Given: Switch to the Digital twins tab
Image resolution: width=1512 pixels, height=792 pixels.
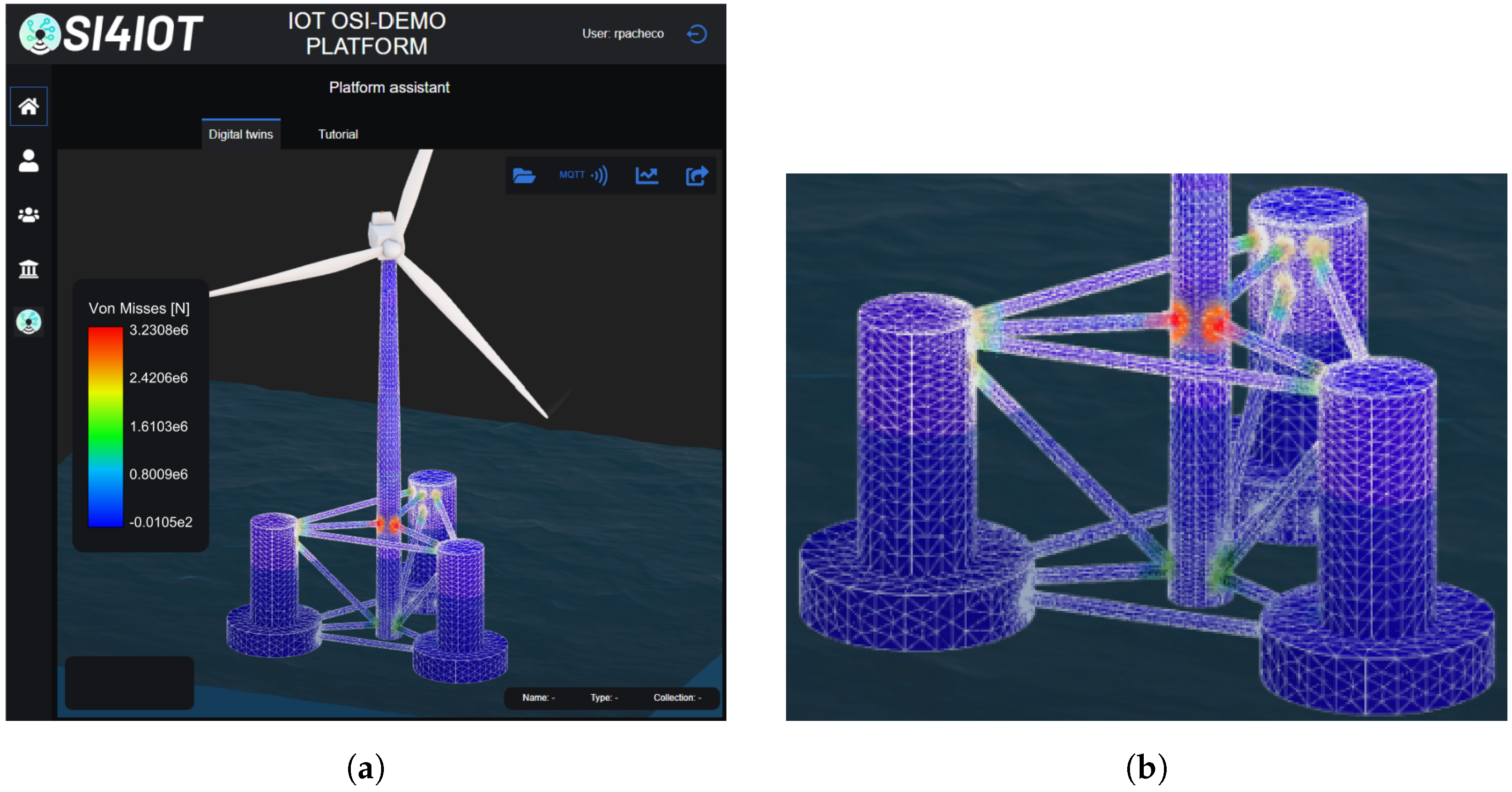Looking at the screenshot, I should [x=241, y=134].
